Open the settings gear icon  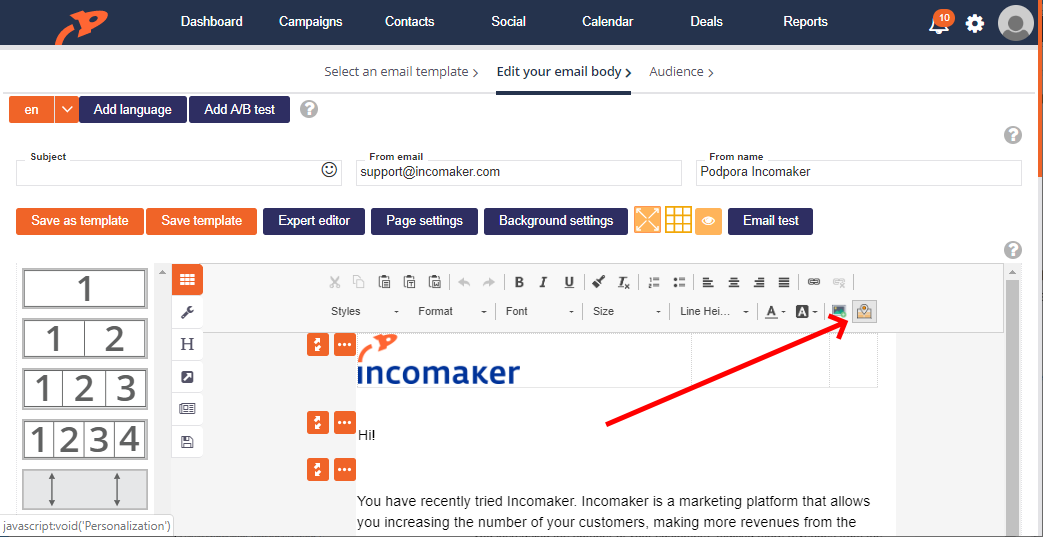click(x=974, y=25)
